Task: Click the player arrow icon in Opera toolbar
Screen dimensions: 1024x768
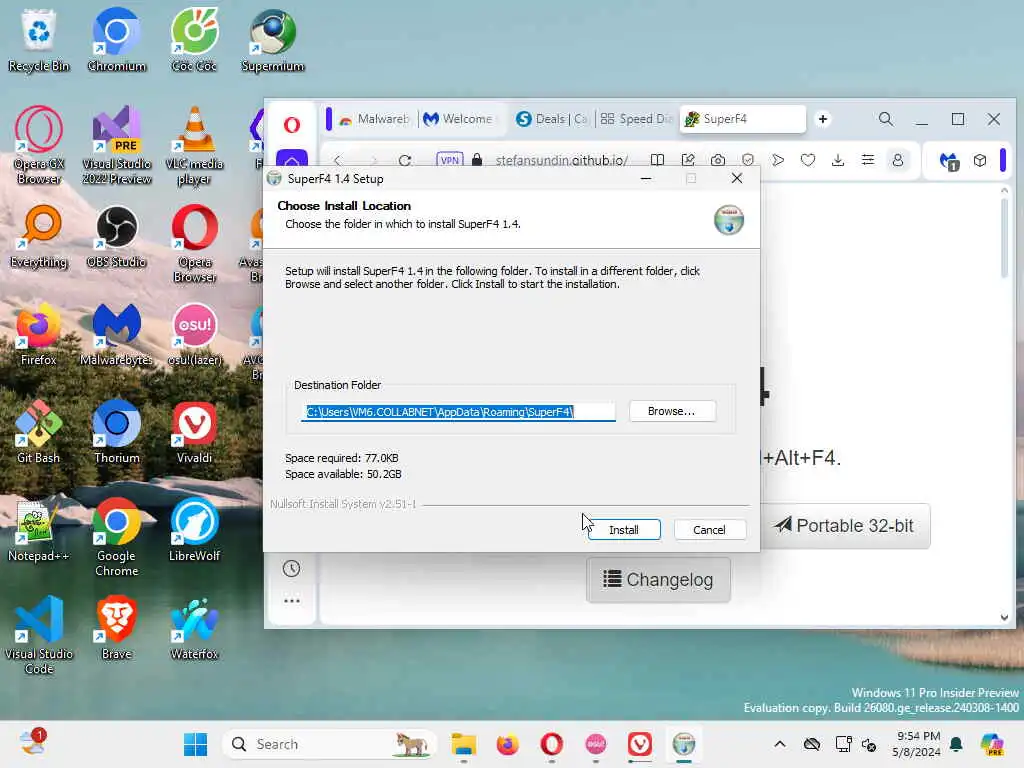Action: pos(778,160)
